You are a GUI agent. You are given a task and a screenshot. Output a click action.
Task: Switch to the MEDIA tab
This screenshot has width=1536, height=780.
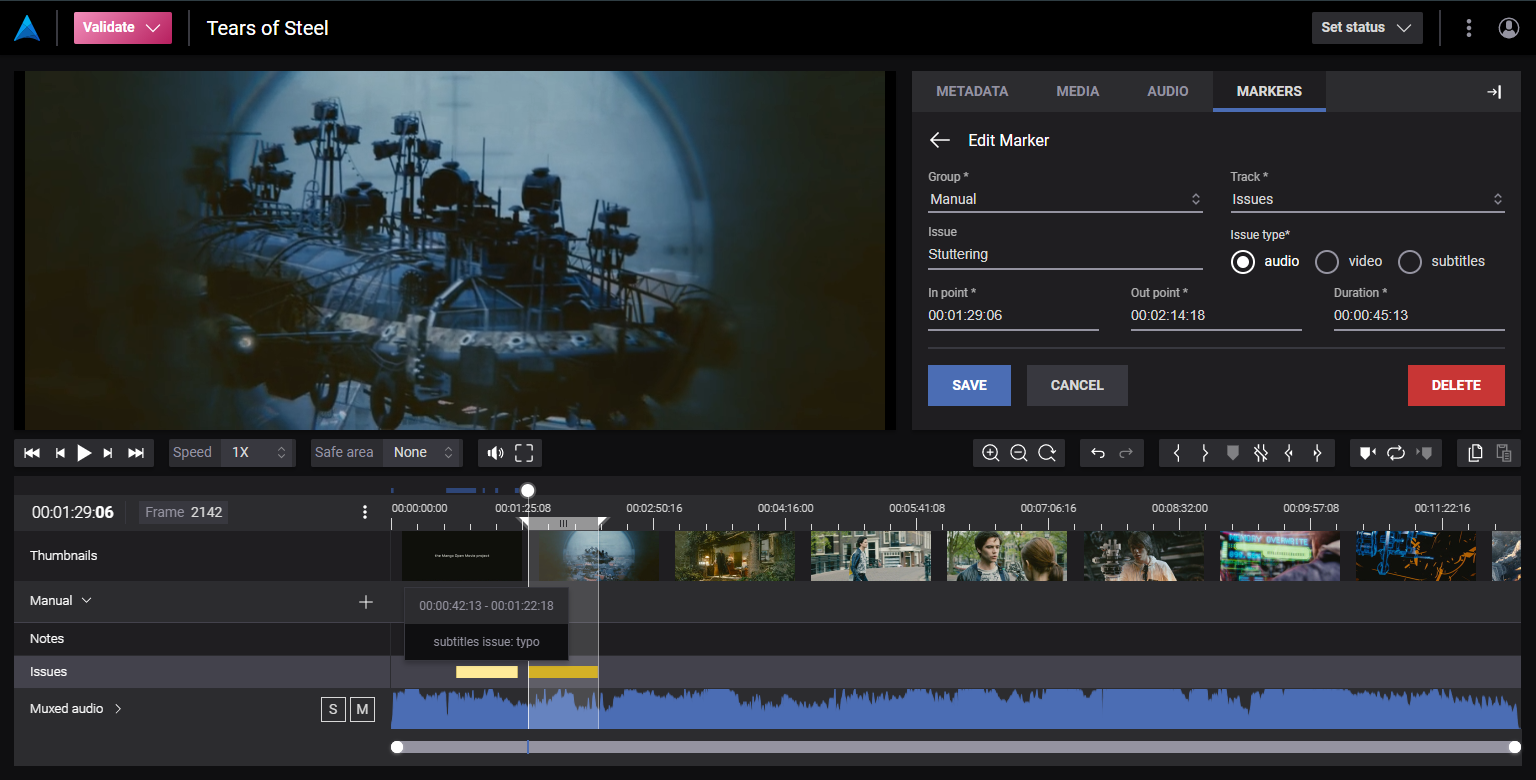[x=1078, y=91]
